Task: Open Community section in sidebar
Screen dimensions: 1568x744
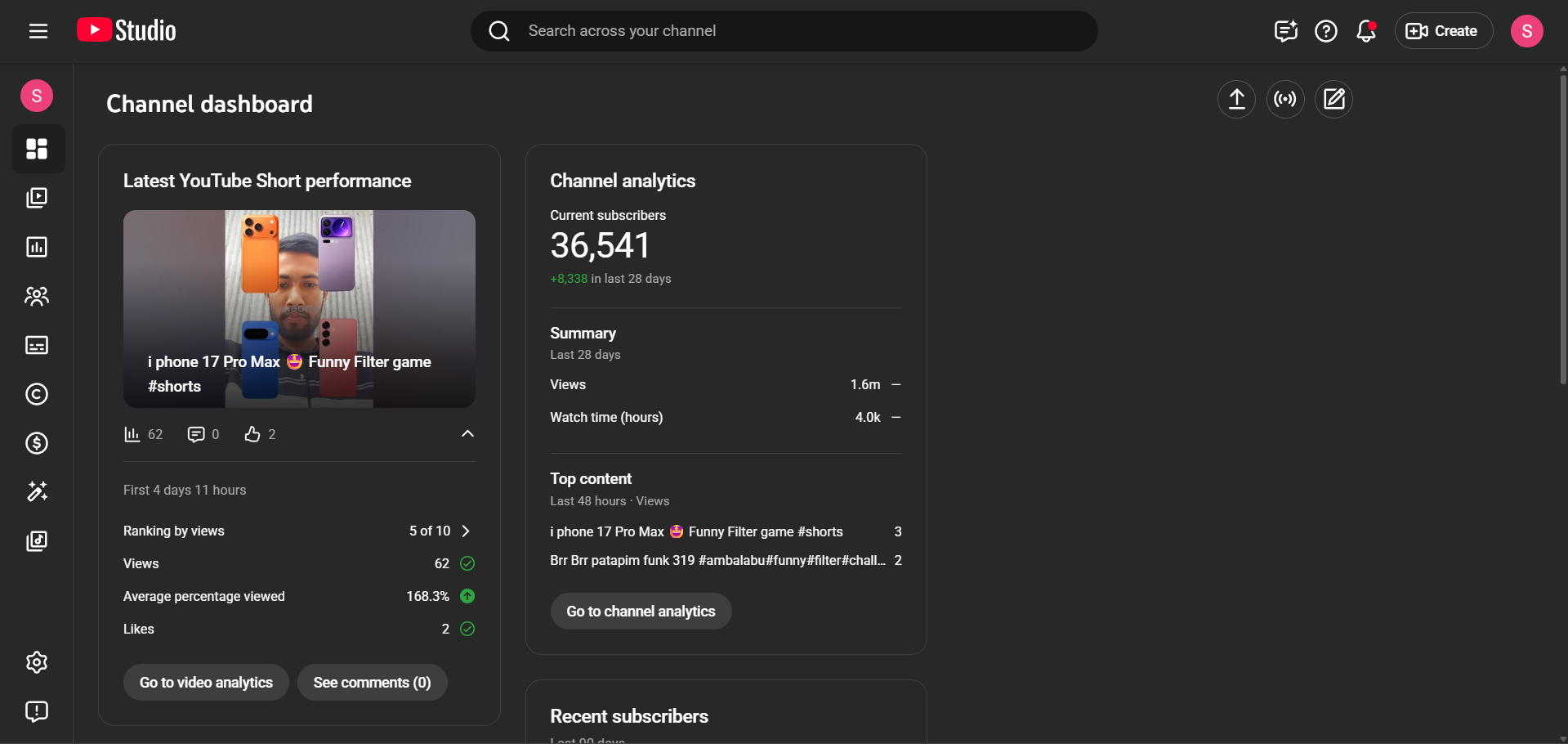Action: point(37,296)
